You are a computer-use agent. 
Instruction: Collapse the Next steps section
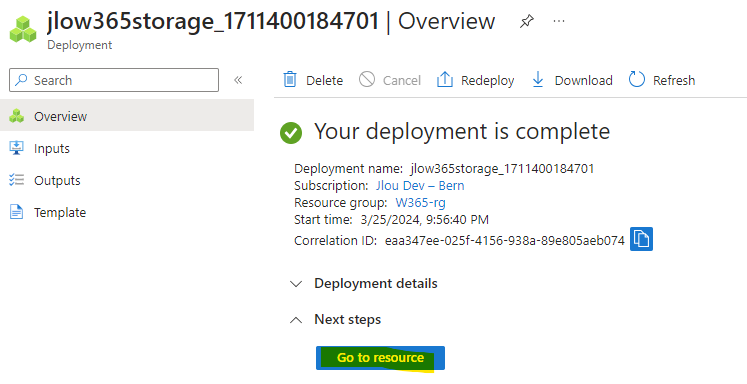[x=335, y=319]
